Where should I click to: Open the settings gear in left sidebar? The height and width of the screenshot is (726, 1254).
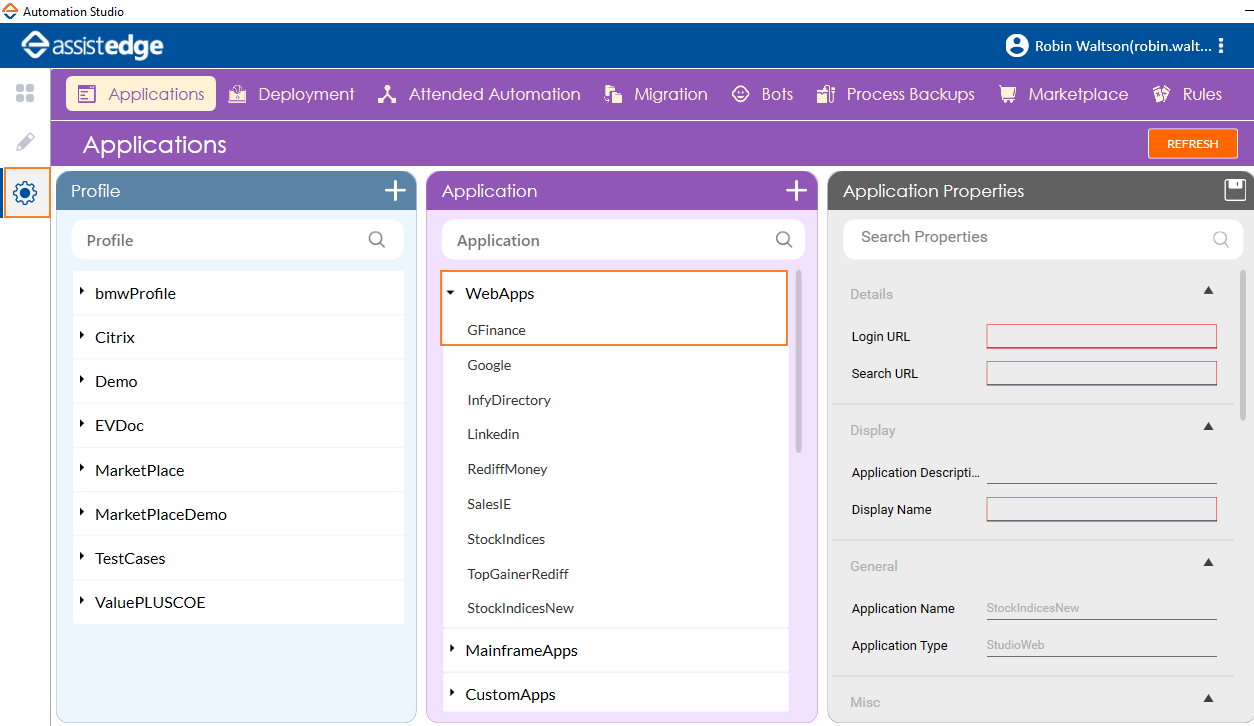(x=25, y=193)
